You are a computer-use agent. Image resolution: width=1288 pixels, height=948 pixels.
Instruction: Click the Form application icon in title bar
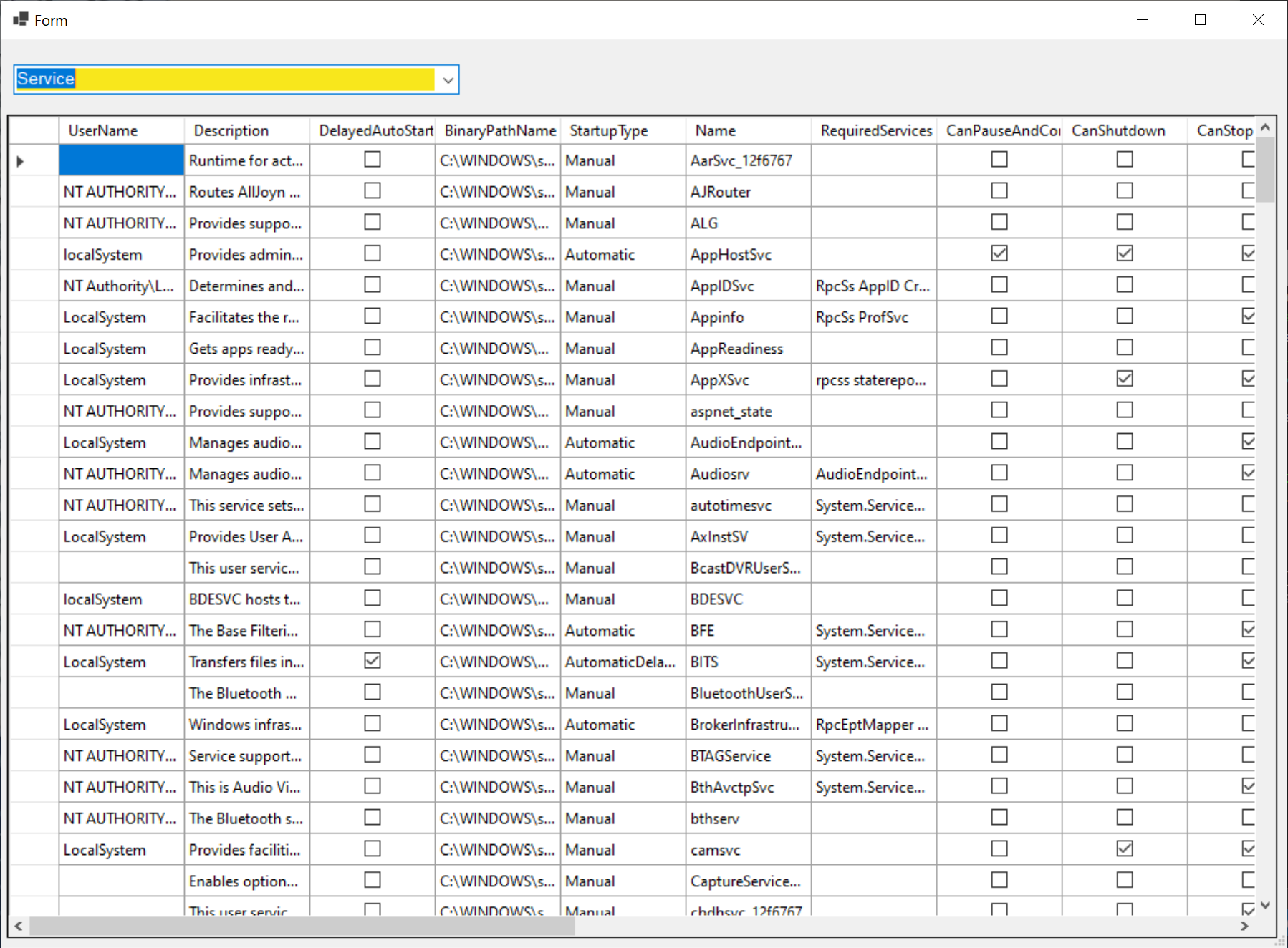[19, 19]
